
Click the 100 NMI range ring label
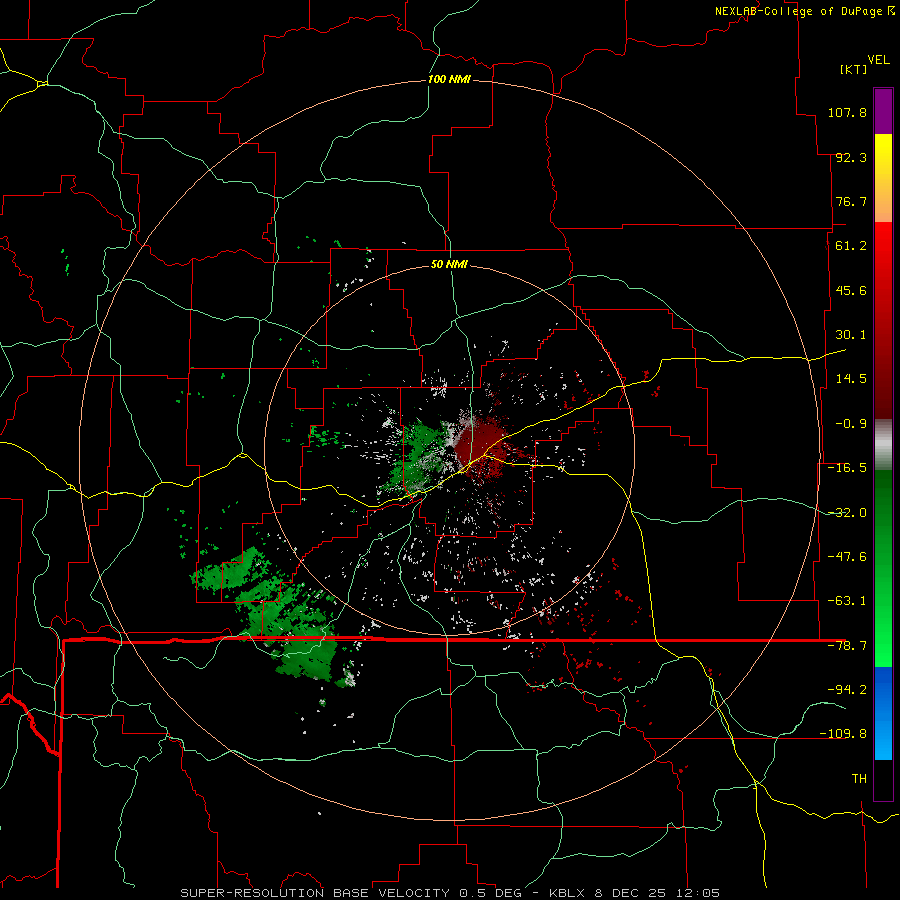click(449, 79)
